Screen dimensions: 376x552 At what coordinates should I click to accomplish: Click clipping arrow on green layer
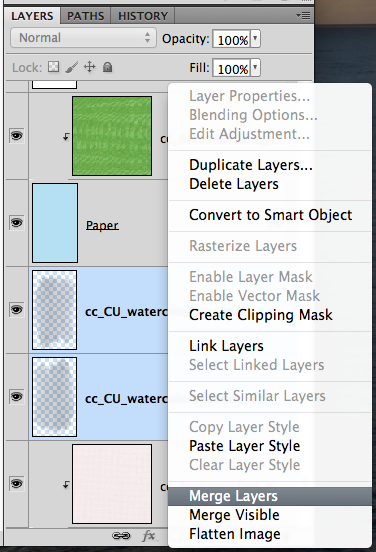66,136
